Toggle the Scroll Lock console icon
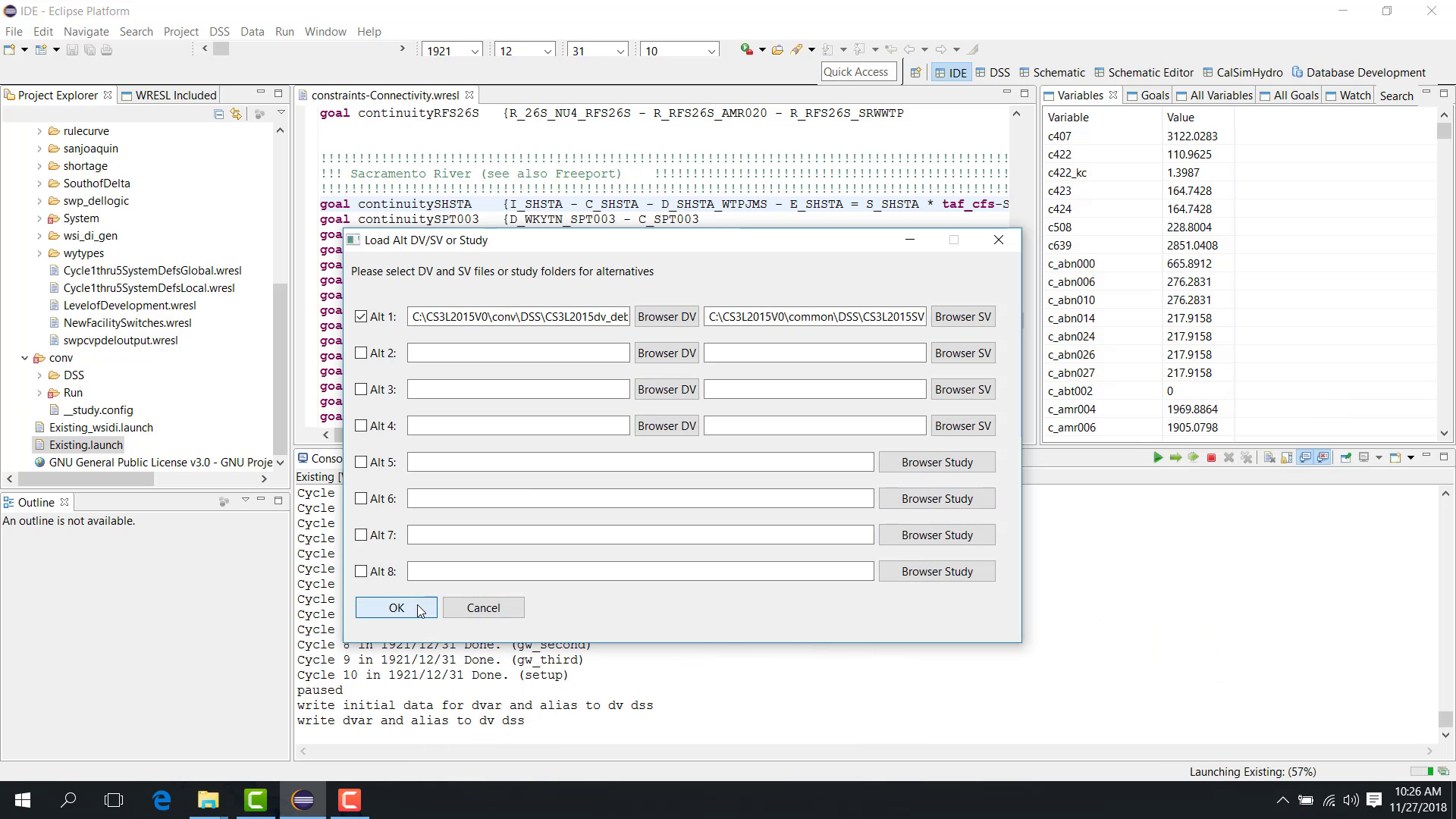 tap(1287, 457)
